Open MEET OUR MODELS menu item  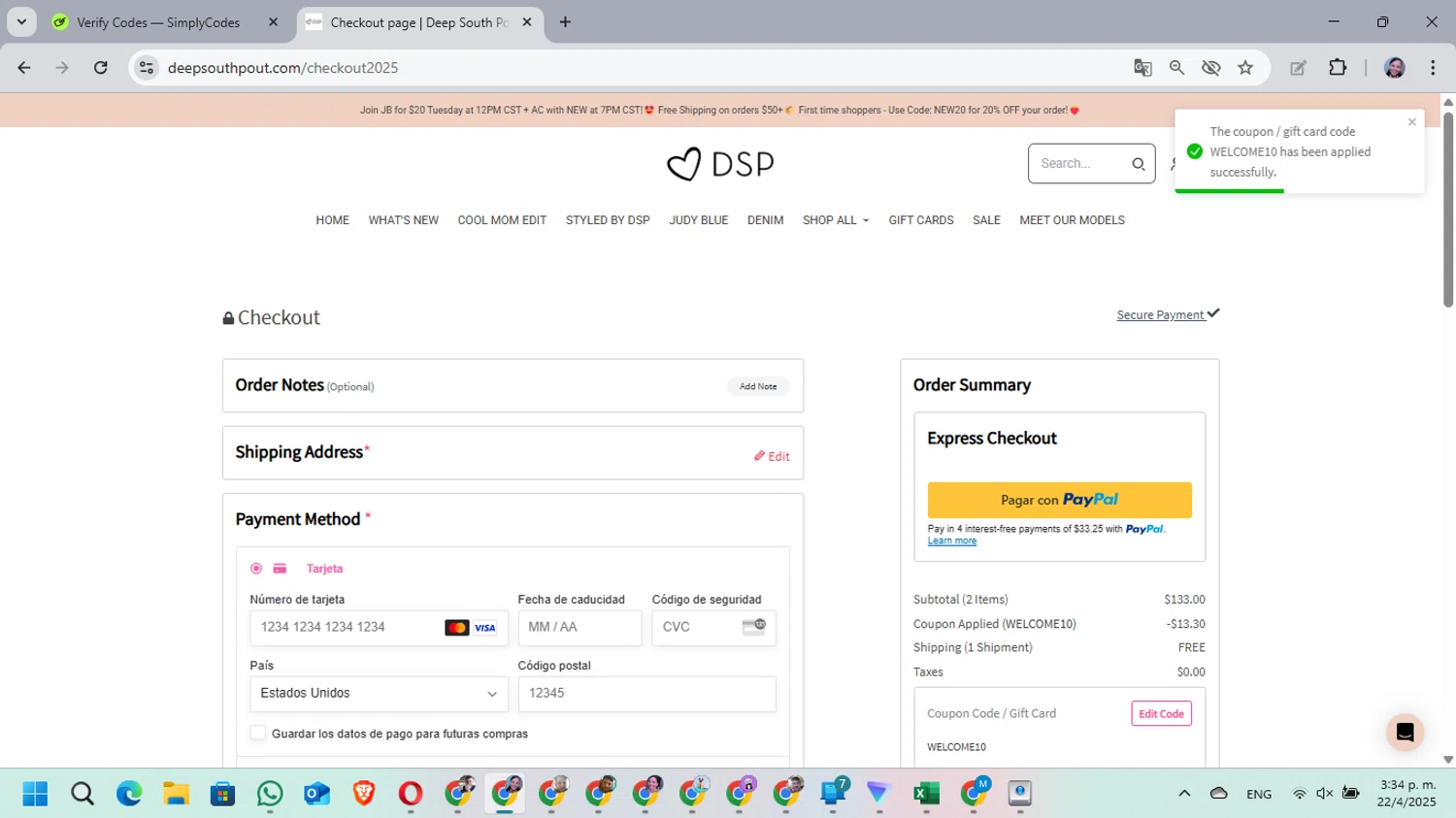pyautogui.click(x=1072, y=220)
